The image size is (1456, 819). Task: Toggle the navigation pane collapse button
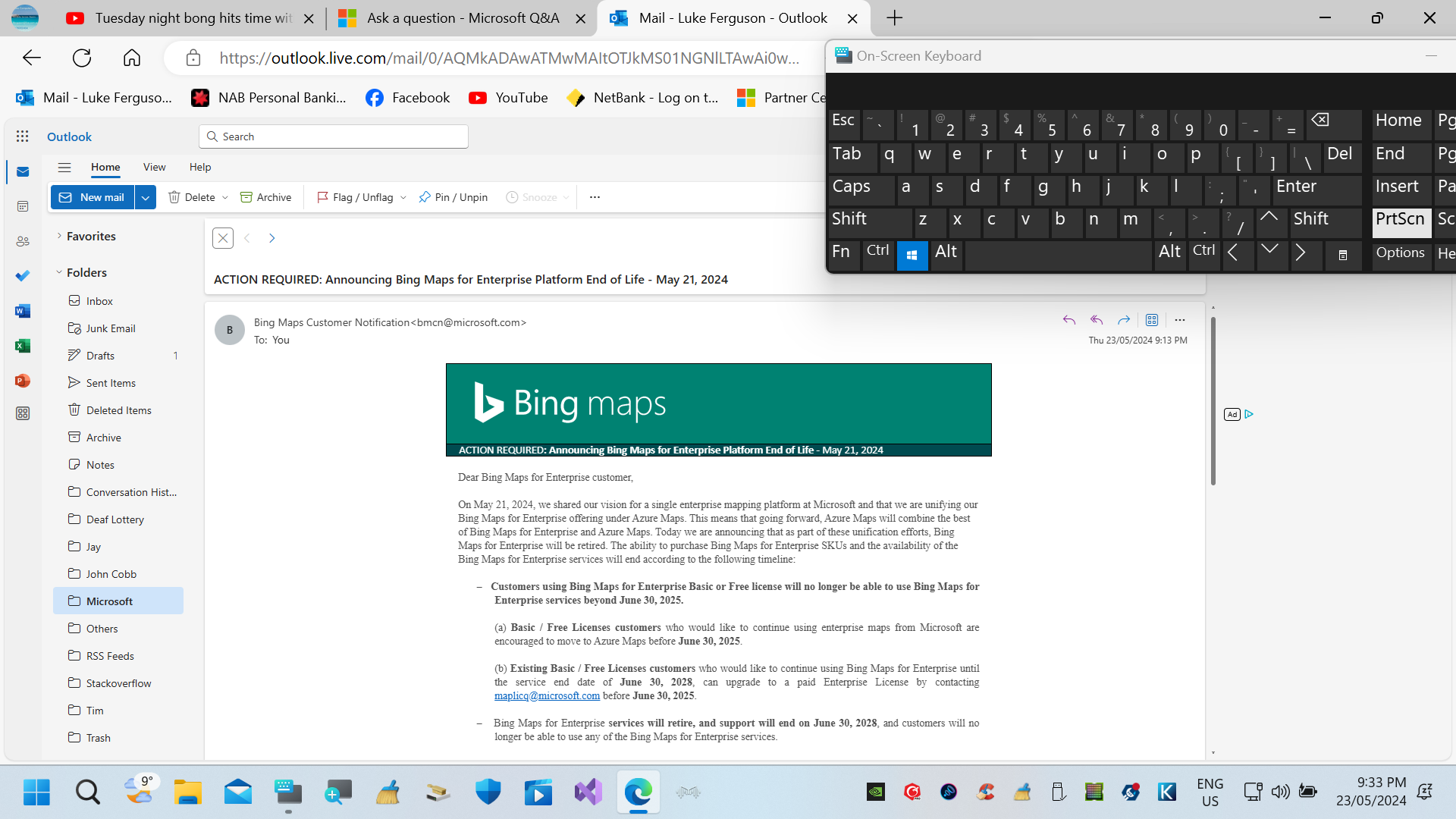pyautogui.click(x=64, y=167)
